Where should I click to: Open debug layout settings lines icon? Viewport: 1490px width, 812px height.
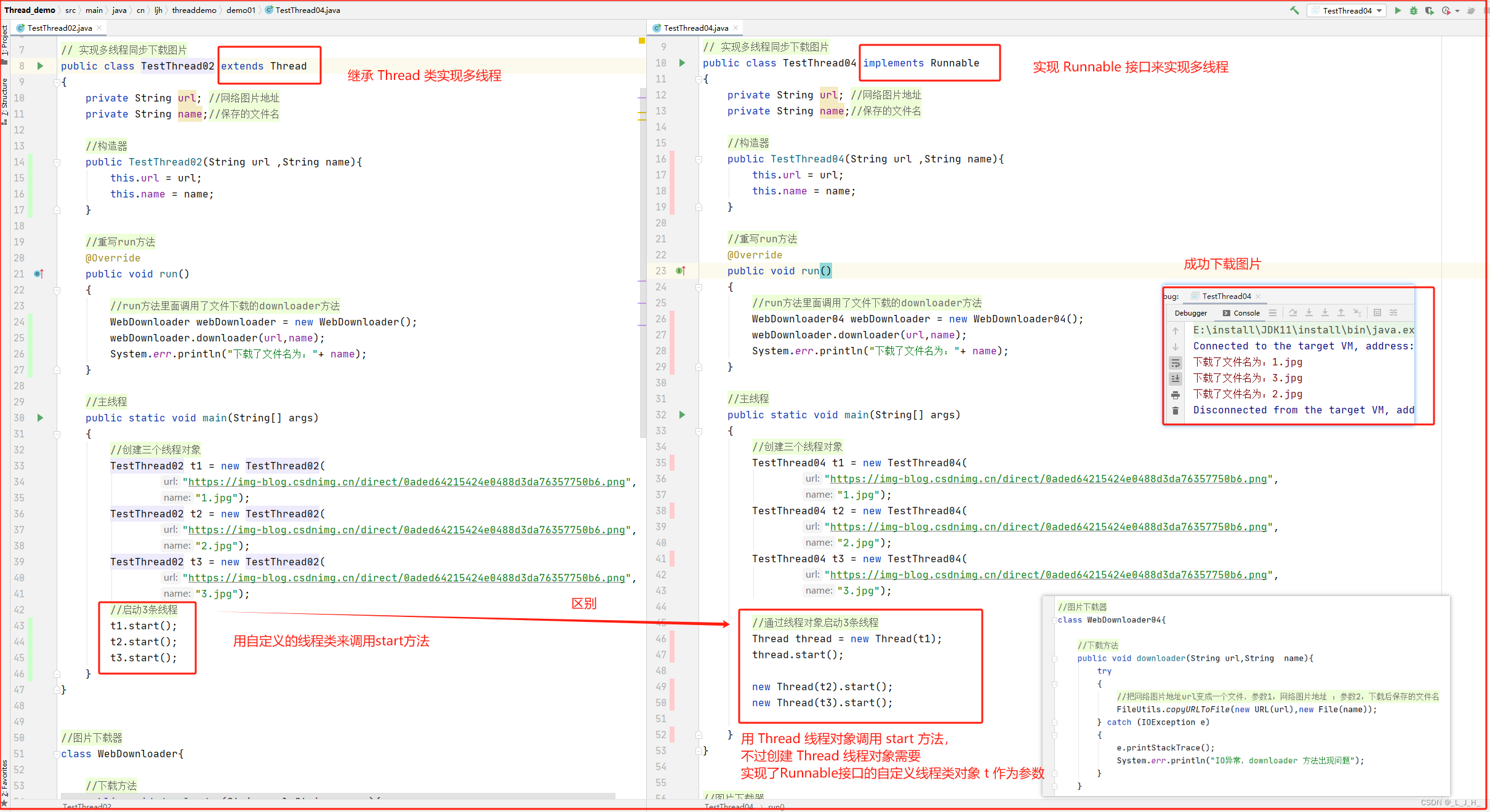pyautogui.click(x=1273, y=312)
